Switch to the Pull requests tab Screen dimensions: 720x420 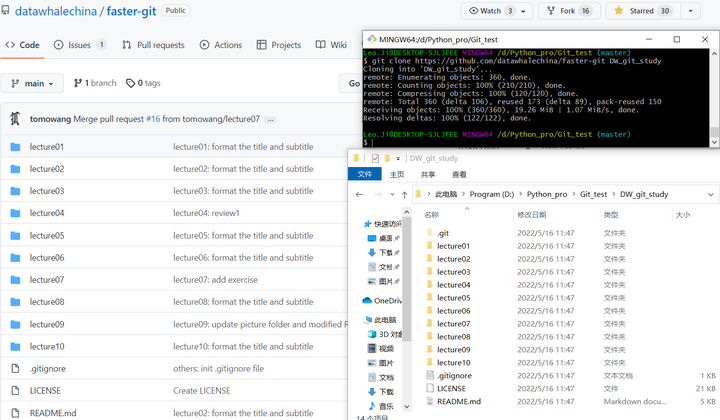(153, 45)
